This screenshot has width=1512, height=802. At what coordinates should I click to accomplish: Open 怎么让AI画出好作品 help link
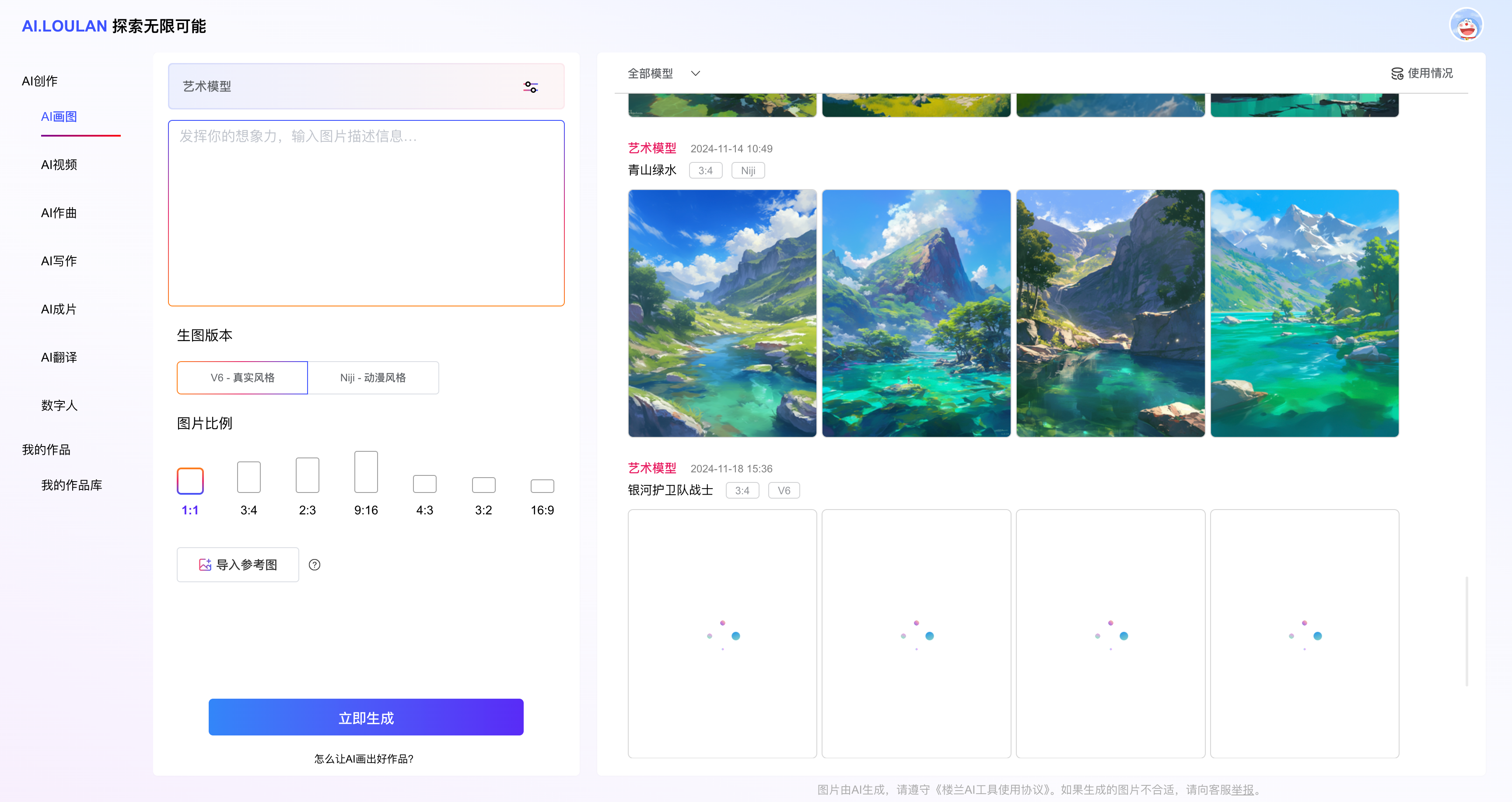[x=363, y=759]
